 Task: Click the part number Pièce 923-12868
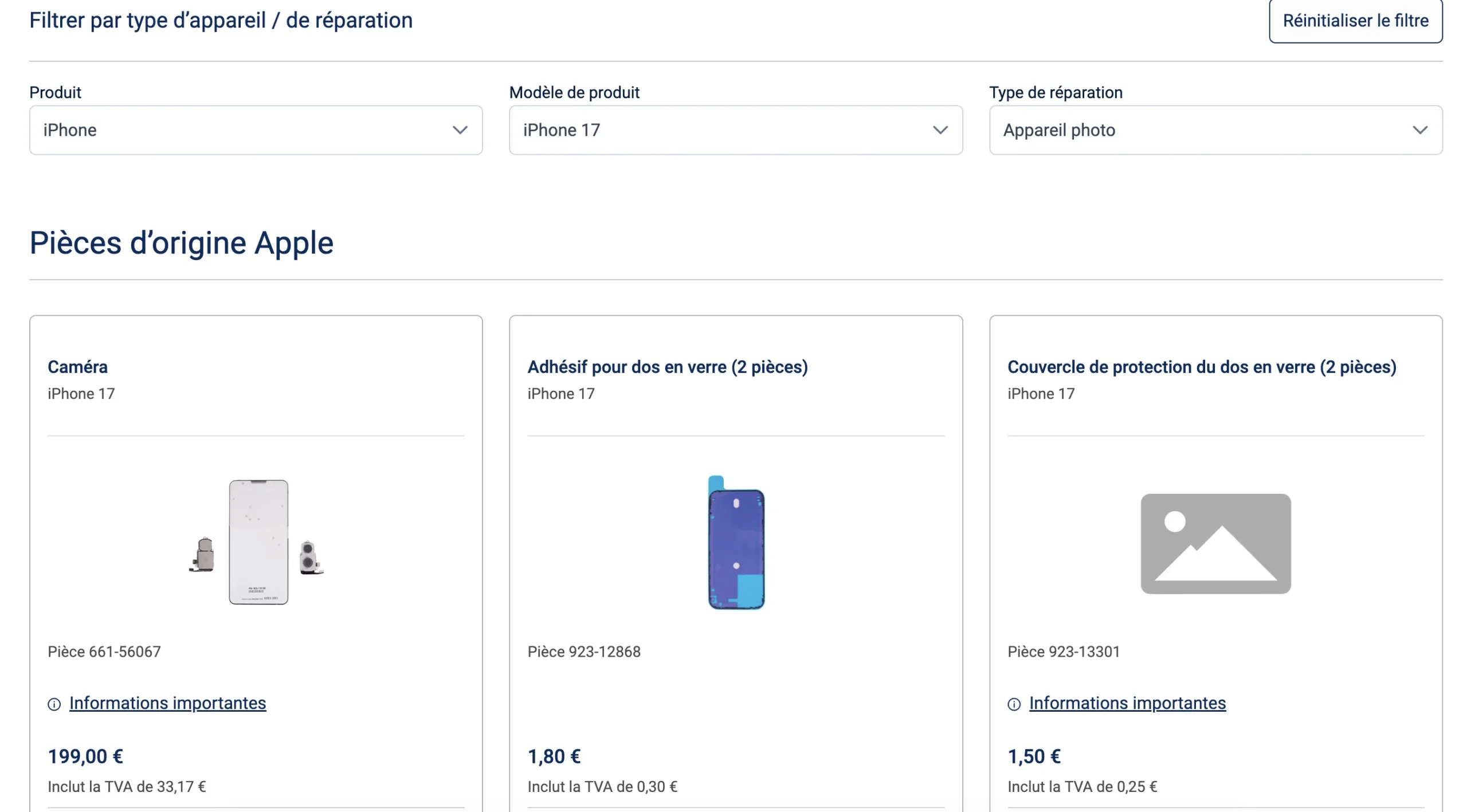coord(583,652)
